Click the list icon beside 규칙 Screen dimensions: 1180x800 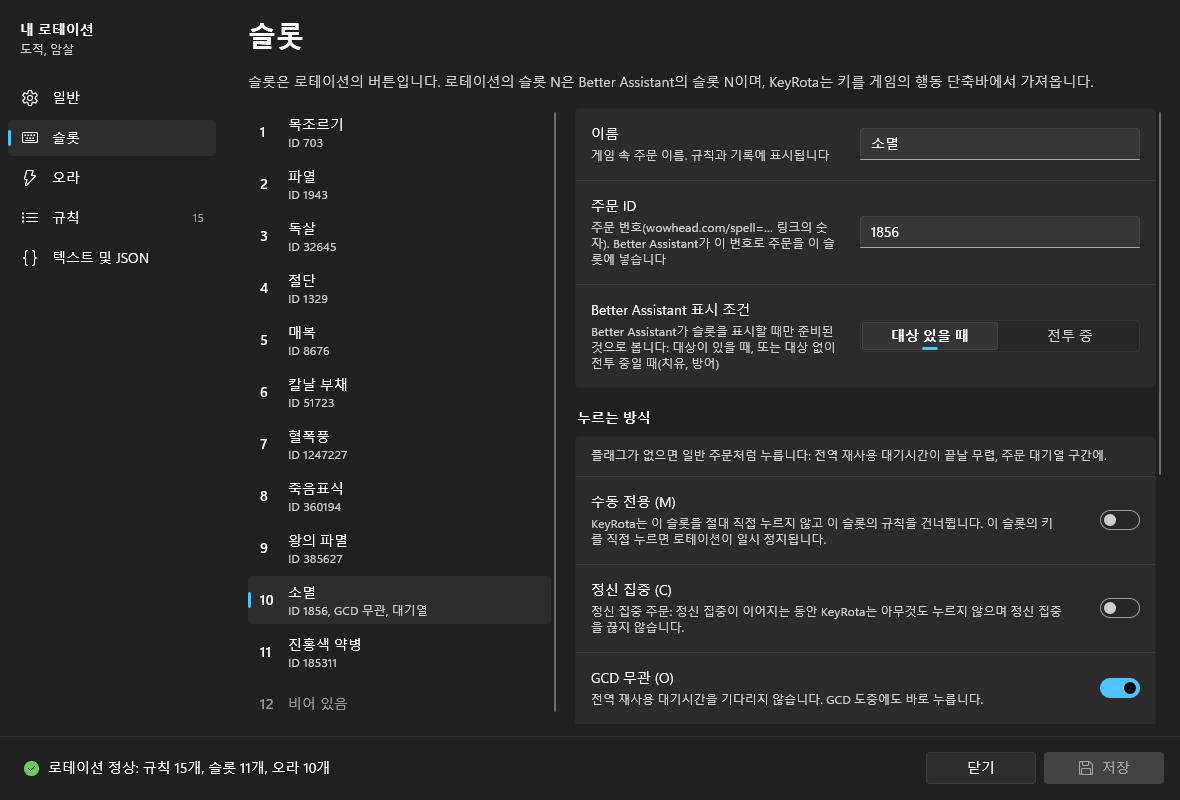point(30,217)
